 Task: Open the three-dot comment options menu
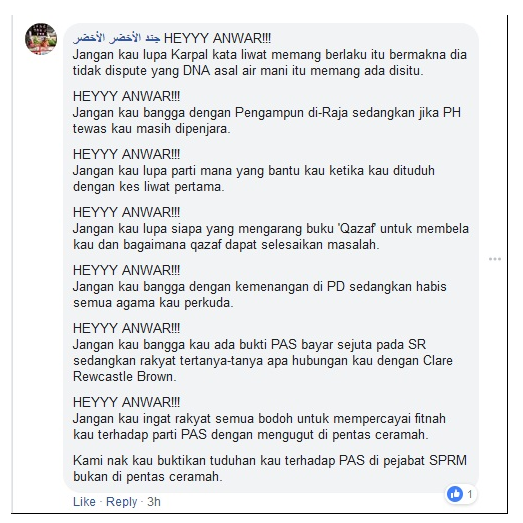click(495, 259)
